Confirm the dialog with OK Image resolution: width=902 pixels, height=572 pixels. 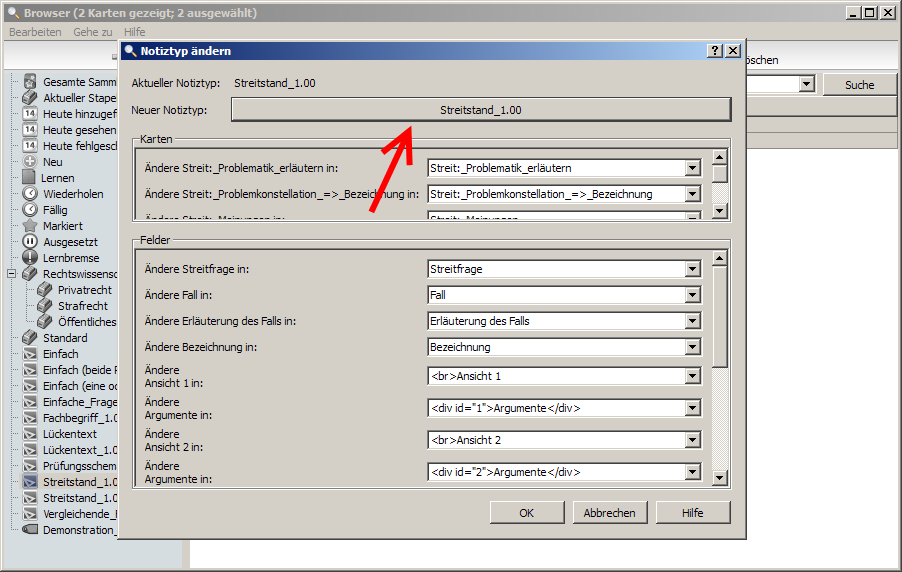526,513
